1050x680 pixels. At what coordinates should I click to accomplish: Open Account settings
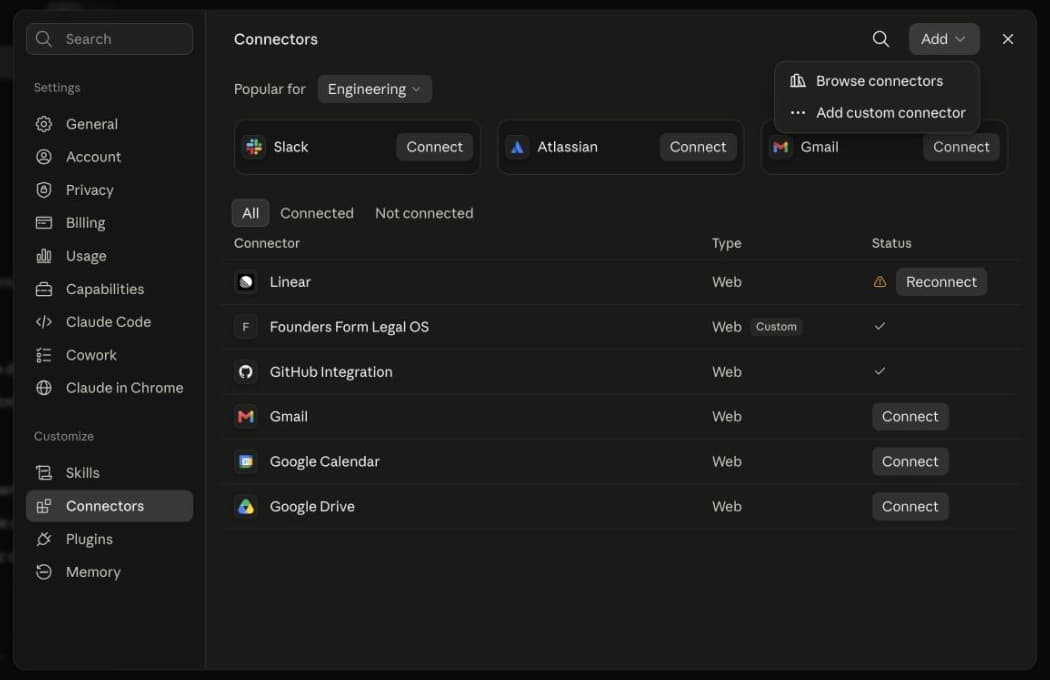coord(109,157)
